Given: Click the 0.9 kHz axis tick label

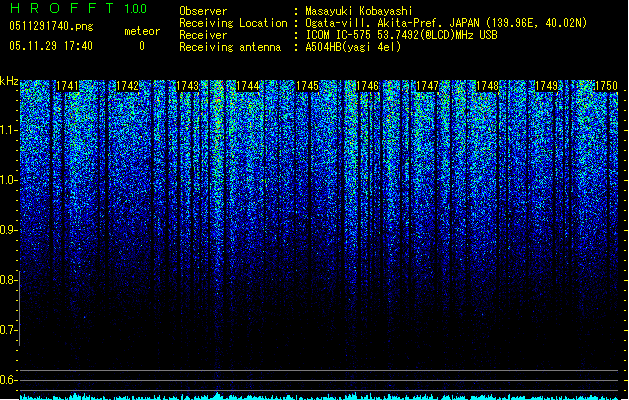Looking at the screenshot, I should [x=8, y=230].
